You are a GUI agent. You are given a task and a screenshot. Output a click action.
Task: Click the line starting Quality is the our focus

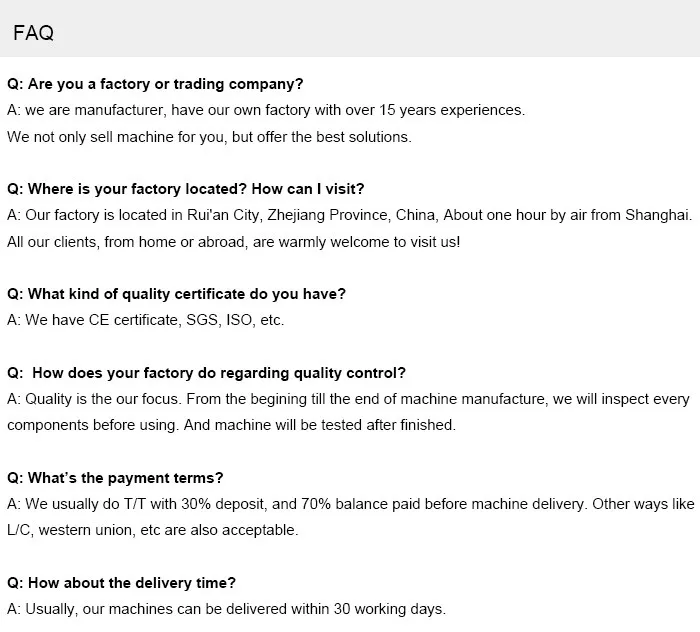[348, 399]
